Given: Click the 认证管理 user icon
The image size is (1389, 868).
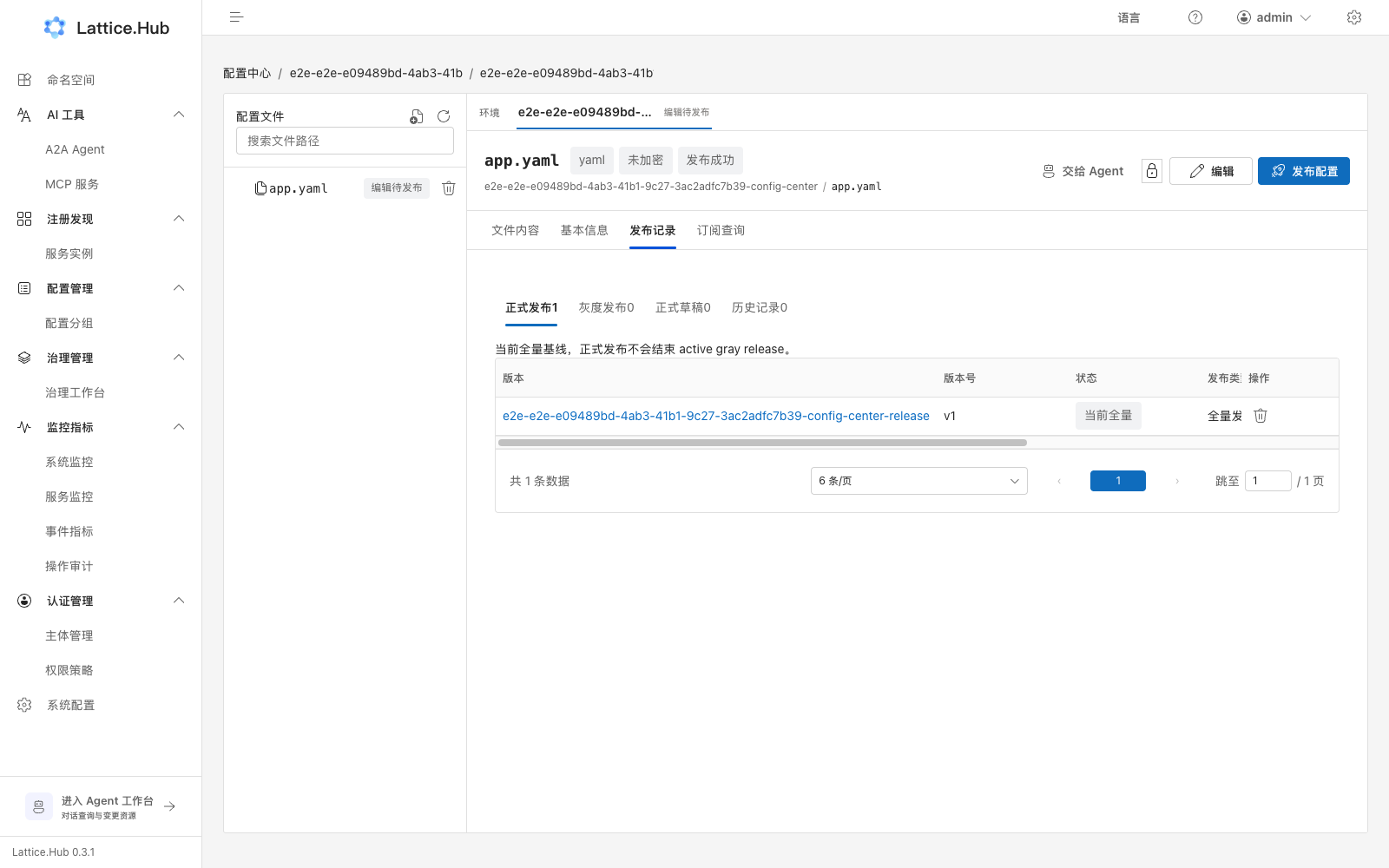Looking at the screenshot, I should [x=24, y=601].
